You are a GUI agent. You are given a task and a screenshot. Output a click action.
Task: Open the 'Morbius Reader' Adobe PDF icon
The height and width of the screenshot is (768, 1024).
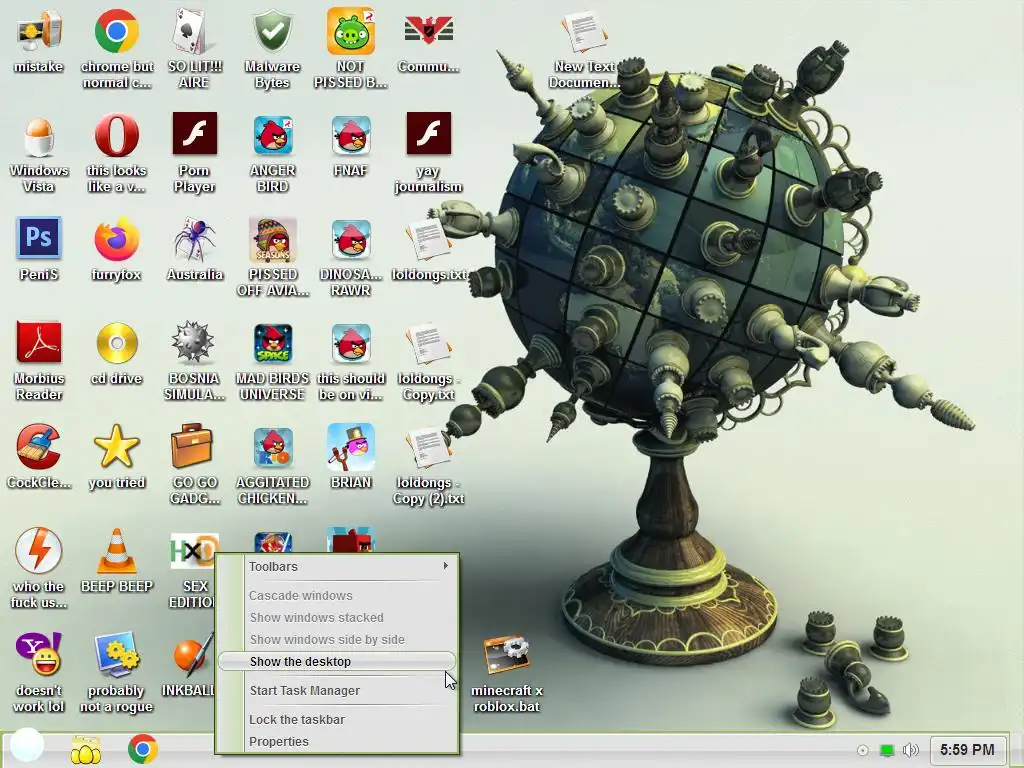(39, 342)
